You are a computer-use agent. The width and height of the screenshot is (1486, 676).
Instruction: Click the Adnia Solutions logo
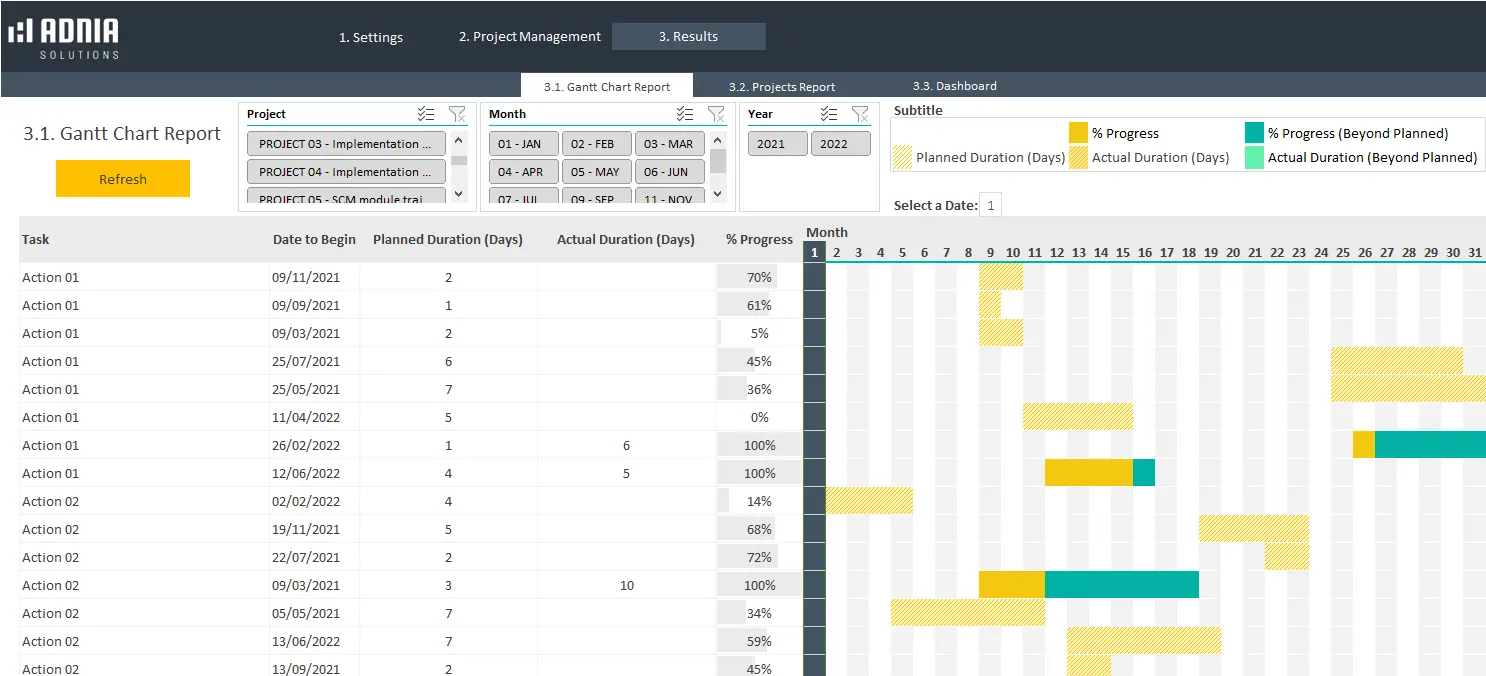coord(64,38)
